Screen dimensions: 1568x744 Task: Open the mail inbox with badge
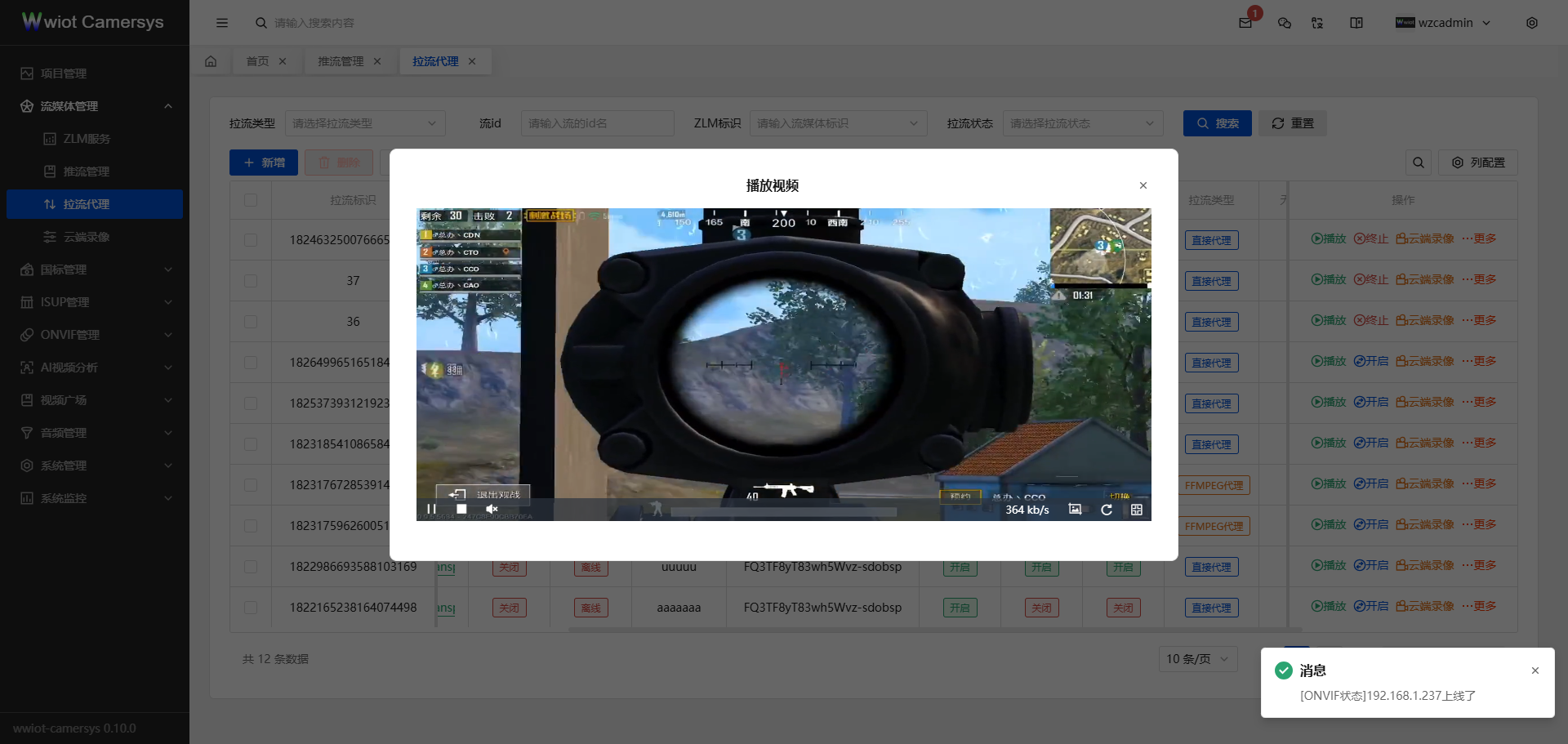tap(1245, 23)
